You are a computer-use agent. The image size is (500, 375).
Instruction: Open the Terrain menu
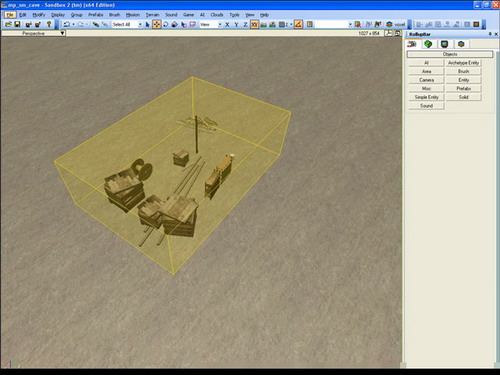pos(152,15)
